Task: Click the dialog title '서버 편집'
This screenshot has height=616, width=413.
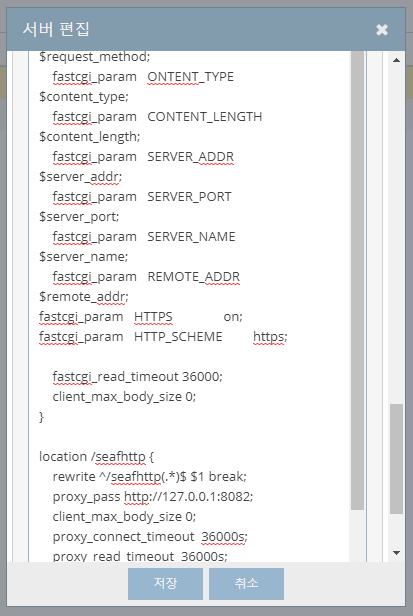Action: (56, 29)
